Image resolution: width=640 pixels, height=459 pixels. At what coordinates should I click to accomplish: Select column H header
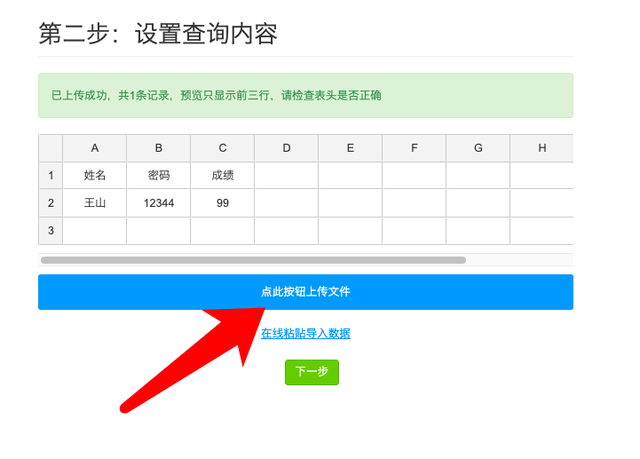click(x=541, y=148)
